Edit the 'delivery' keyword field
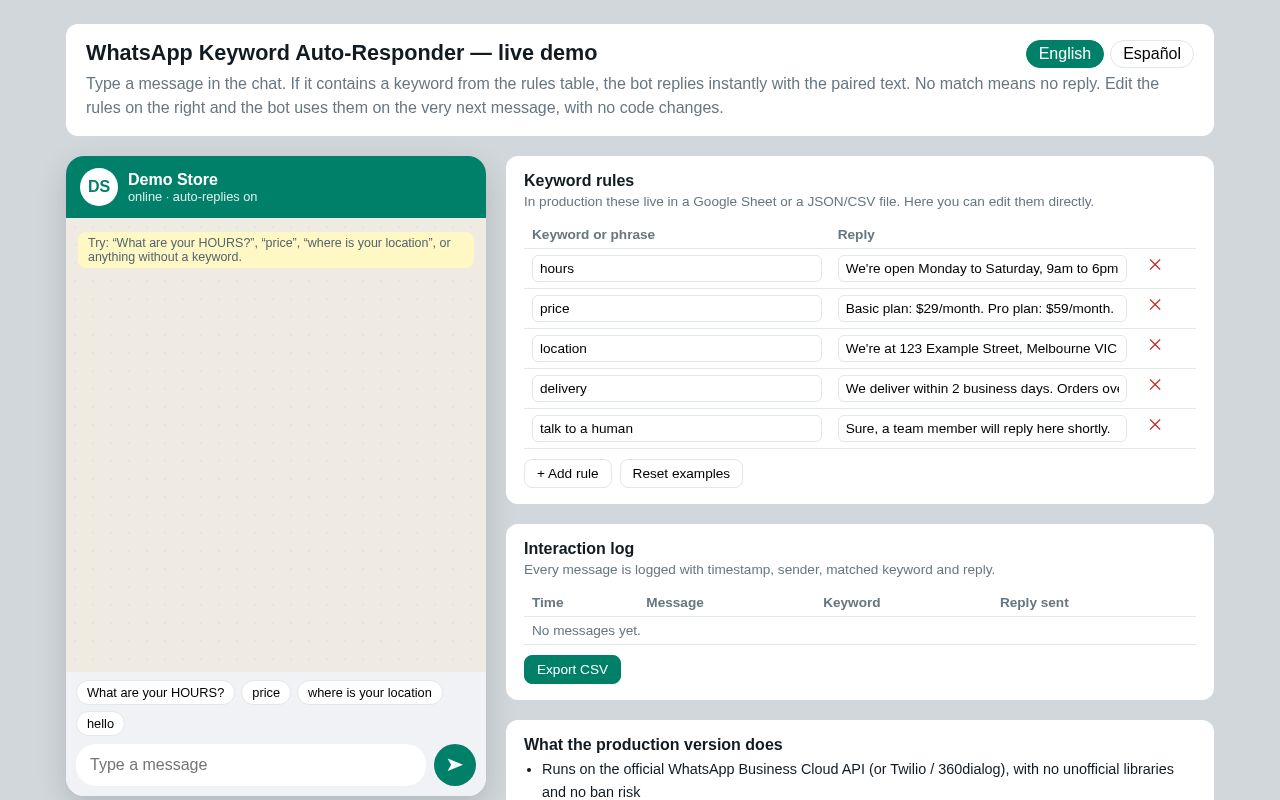This screenshot has height=800, width=1280. pos(677,389)
